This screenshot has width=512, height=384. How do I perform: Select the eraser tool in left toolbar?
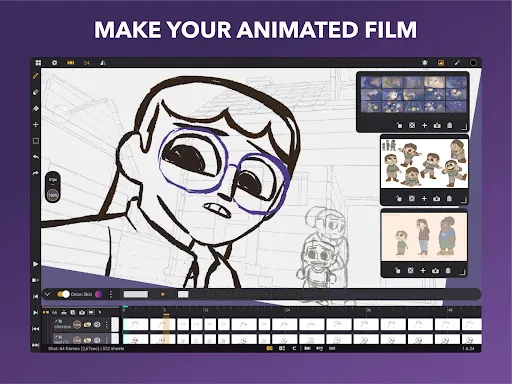[x=36, y=92]
